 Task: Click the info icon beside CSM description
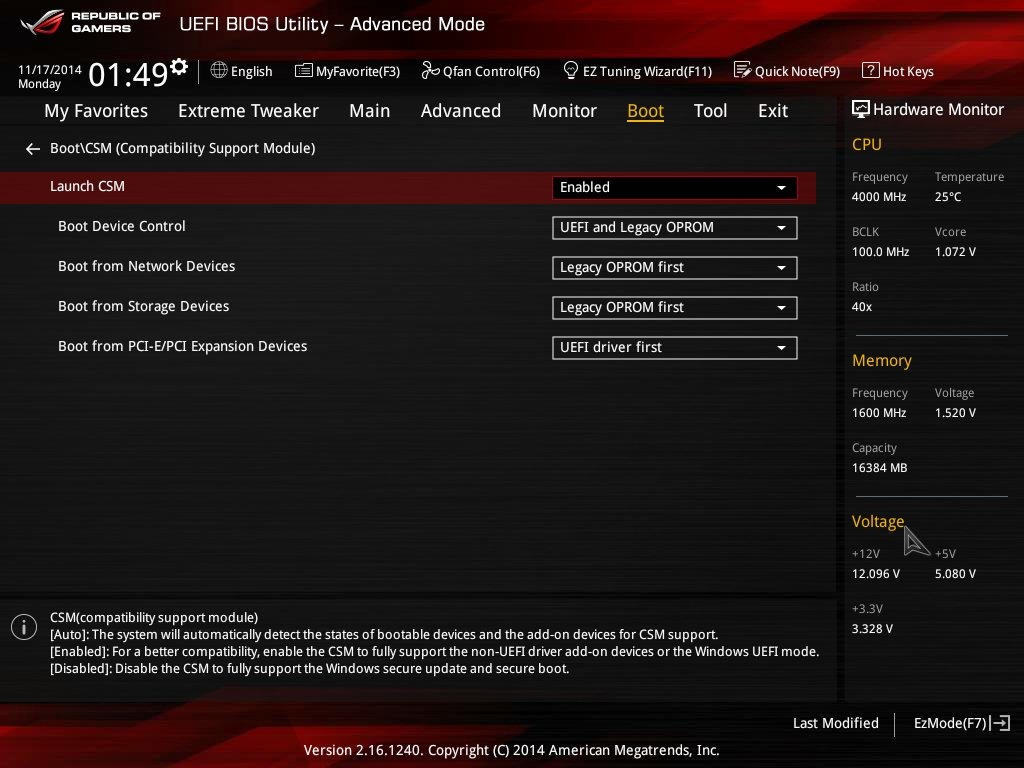point(24,628)
